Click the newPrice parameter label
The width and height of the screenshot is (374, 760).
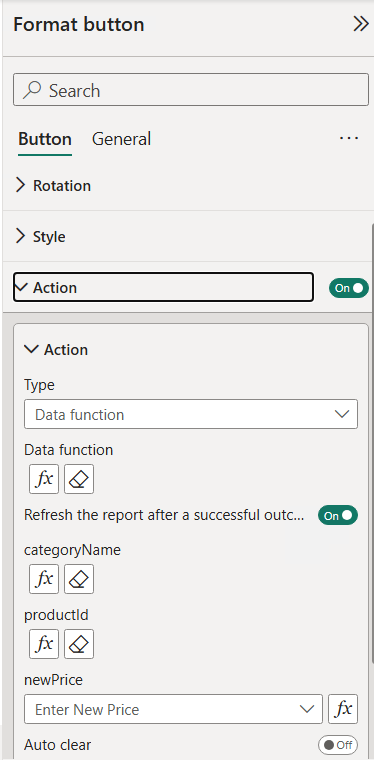(53, 680)
